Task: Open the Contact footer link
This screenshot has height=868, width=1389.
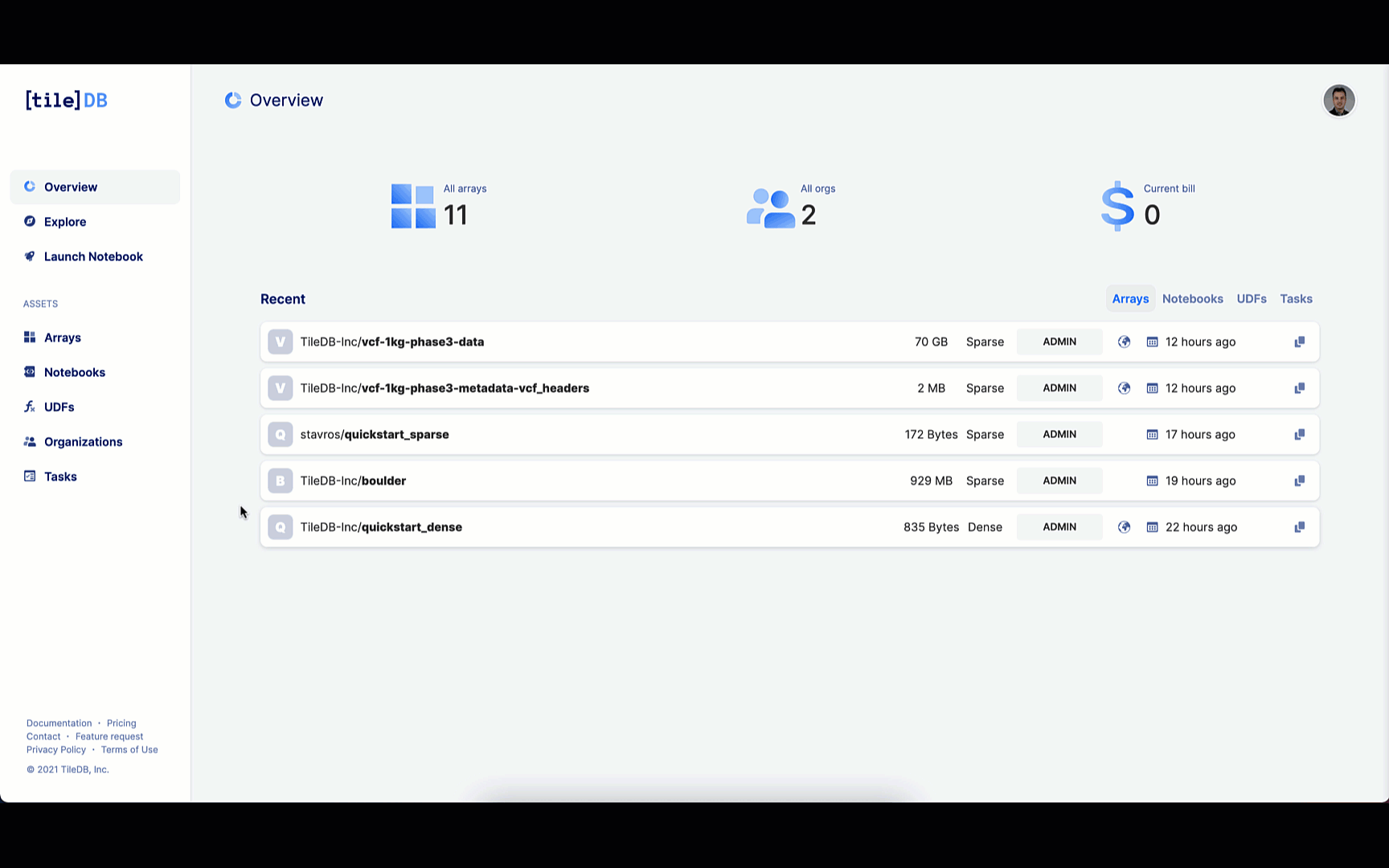Action: pyautogui.click(x=43, y=736)
